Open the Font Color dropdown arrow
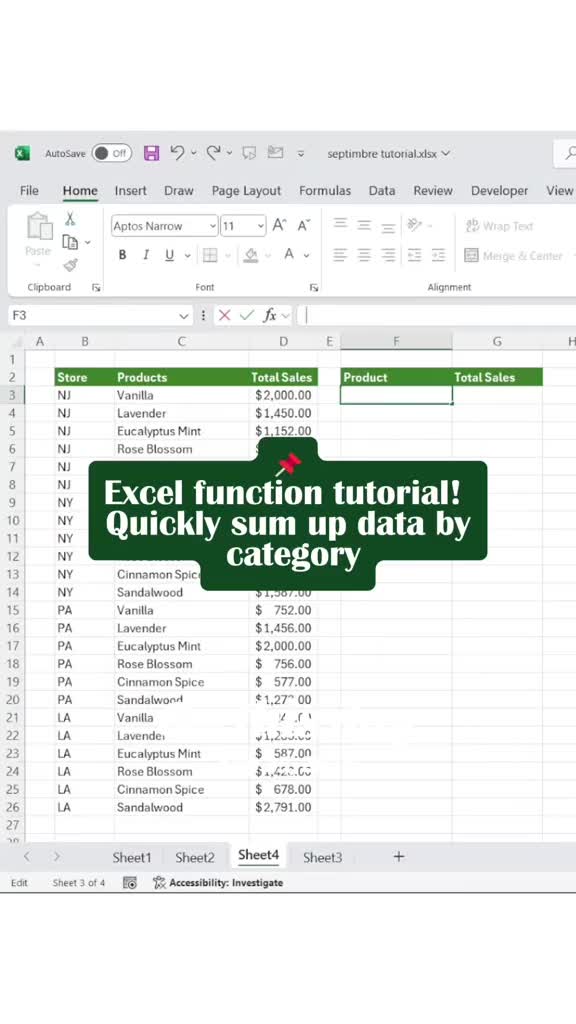 pos(306,255)
